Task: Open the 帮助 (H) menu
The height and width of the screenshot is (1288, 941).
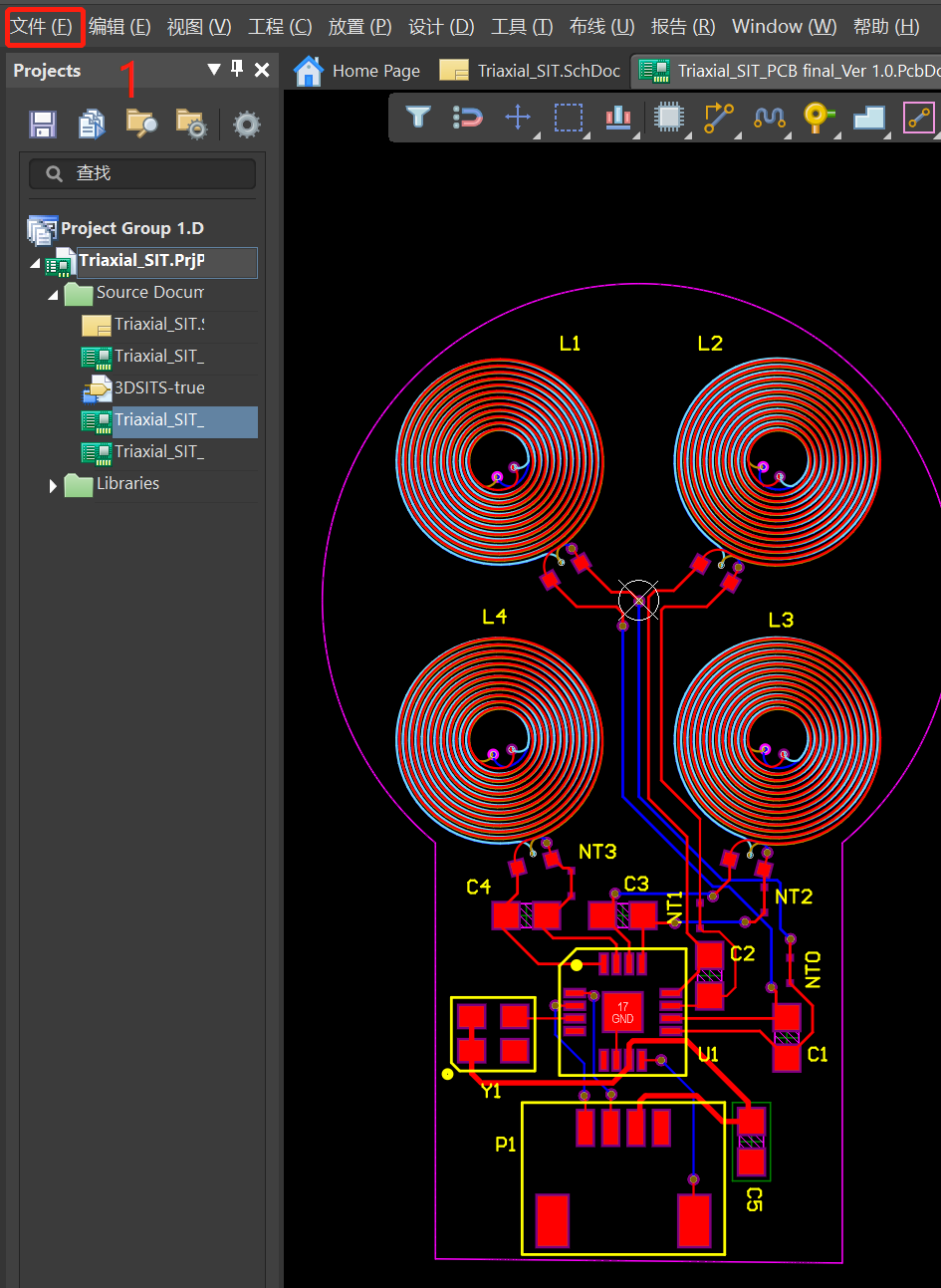Action: (x=886, y=27)
